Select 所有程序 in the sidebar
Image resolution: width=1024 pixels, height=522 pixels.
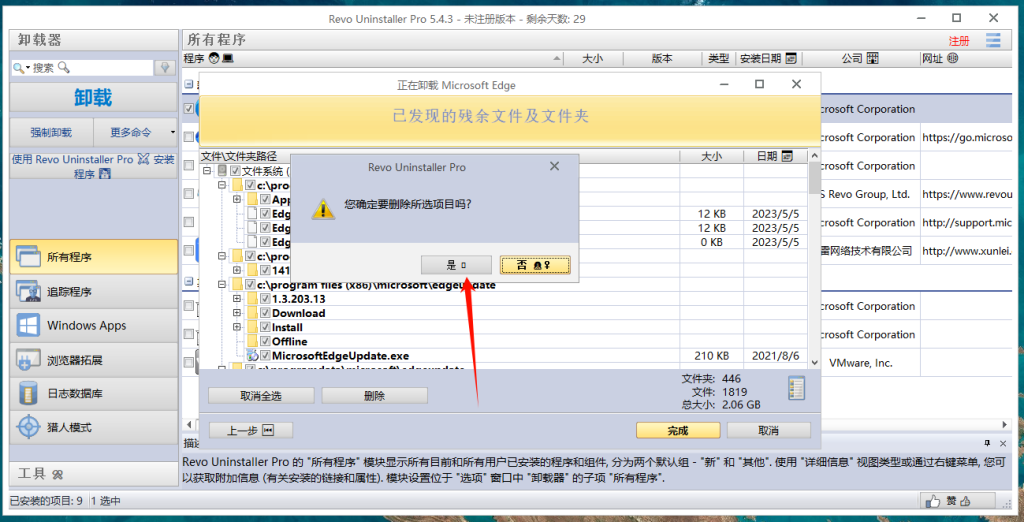93,257
